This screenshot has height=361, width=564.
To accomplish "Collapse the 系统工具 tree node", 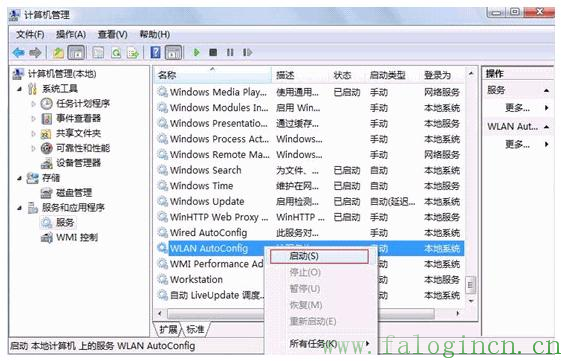I will pyautogui.click(x=20, y=88).
